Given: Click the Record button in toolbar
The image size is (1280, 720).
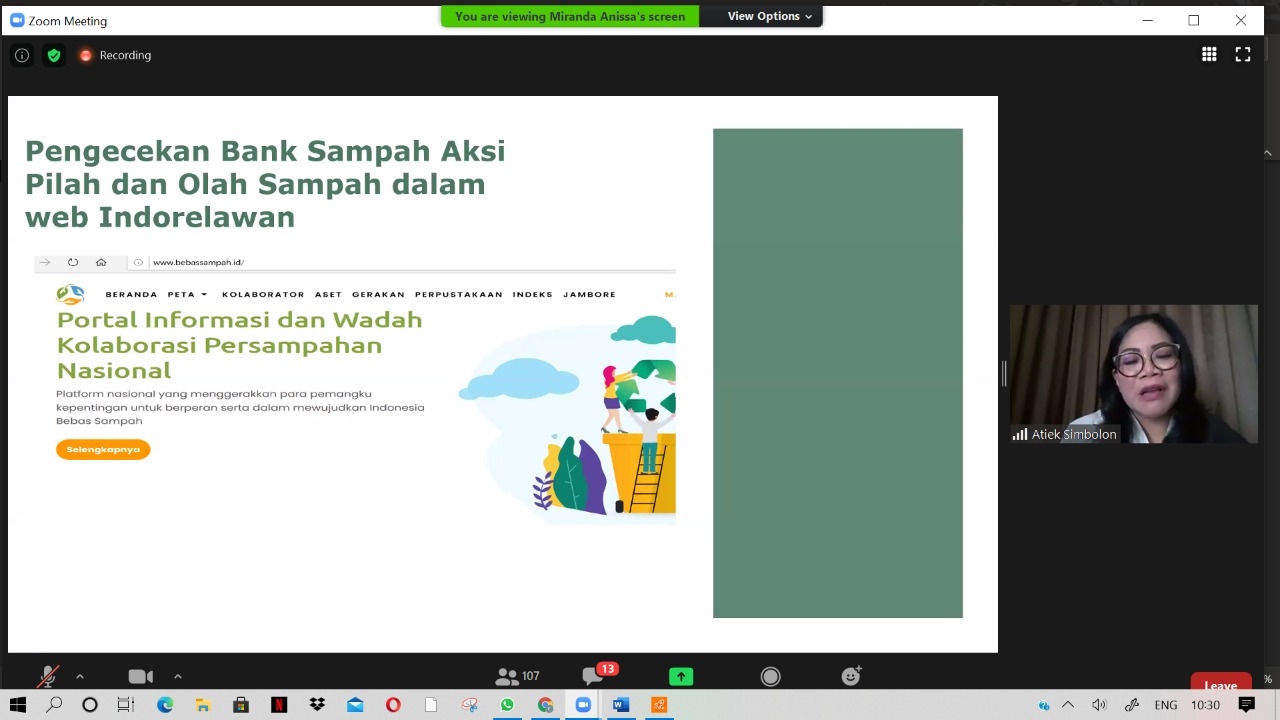Looking at the screenshot, I should pos(770,677).
